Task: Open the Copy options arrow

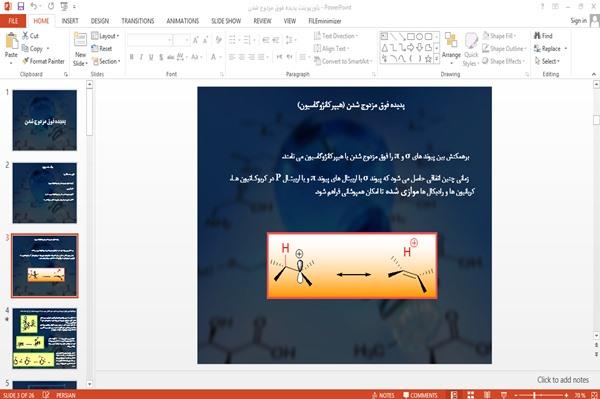Action: [x=48, y=49]
